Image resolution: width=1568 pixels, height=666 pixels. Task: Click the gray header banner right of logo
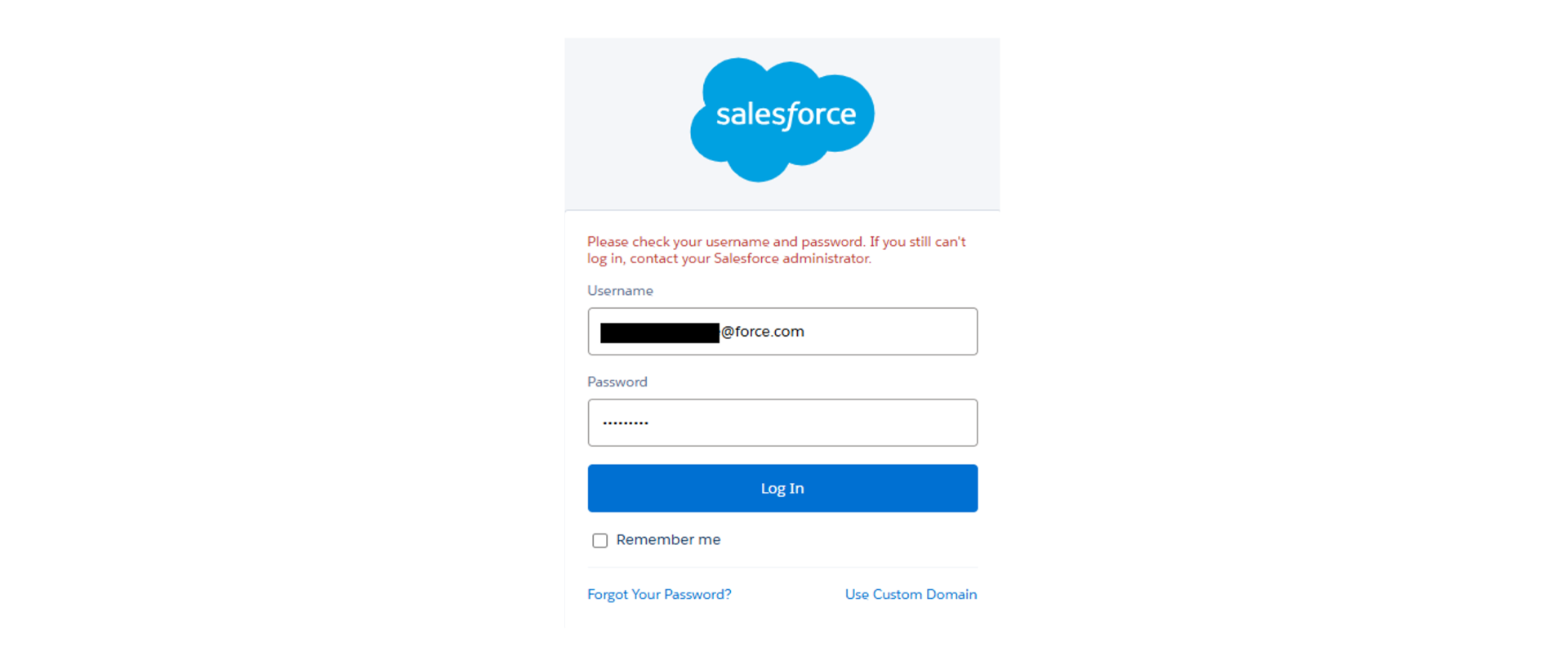coord(938,123)
